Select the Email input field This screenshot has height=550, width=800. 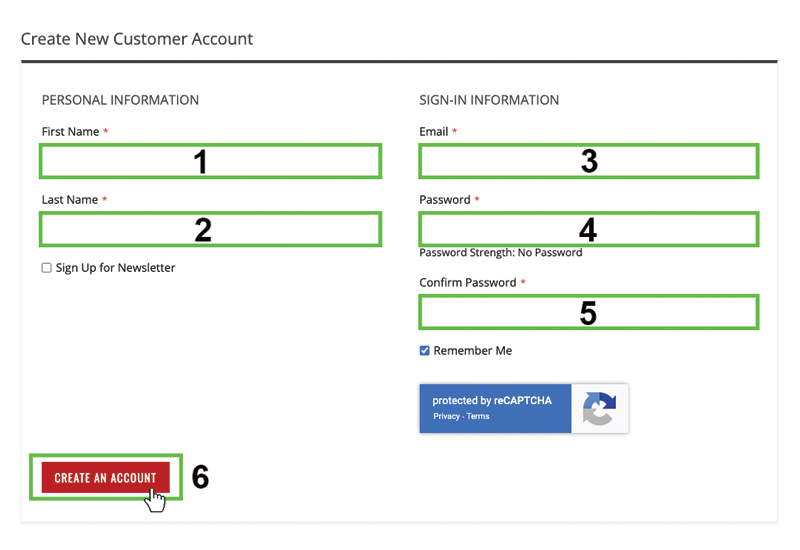point(588,161)
